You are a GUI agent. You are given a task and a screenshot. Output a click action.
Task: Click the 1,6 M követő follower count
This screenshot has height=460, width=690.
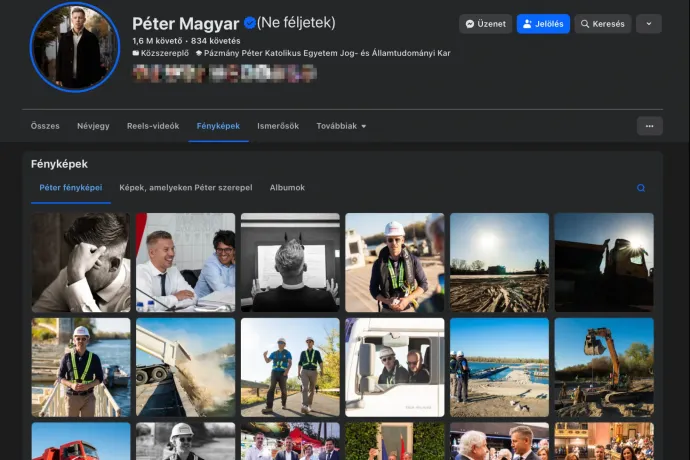tap(157, 41)
